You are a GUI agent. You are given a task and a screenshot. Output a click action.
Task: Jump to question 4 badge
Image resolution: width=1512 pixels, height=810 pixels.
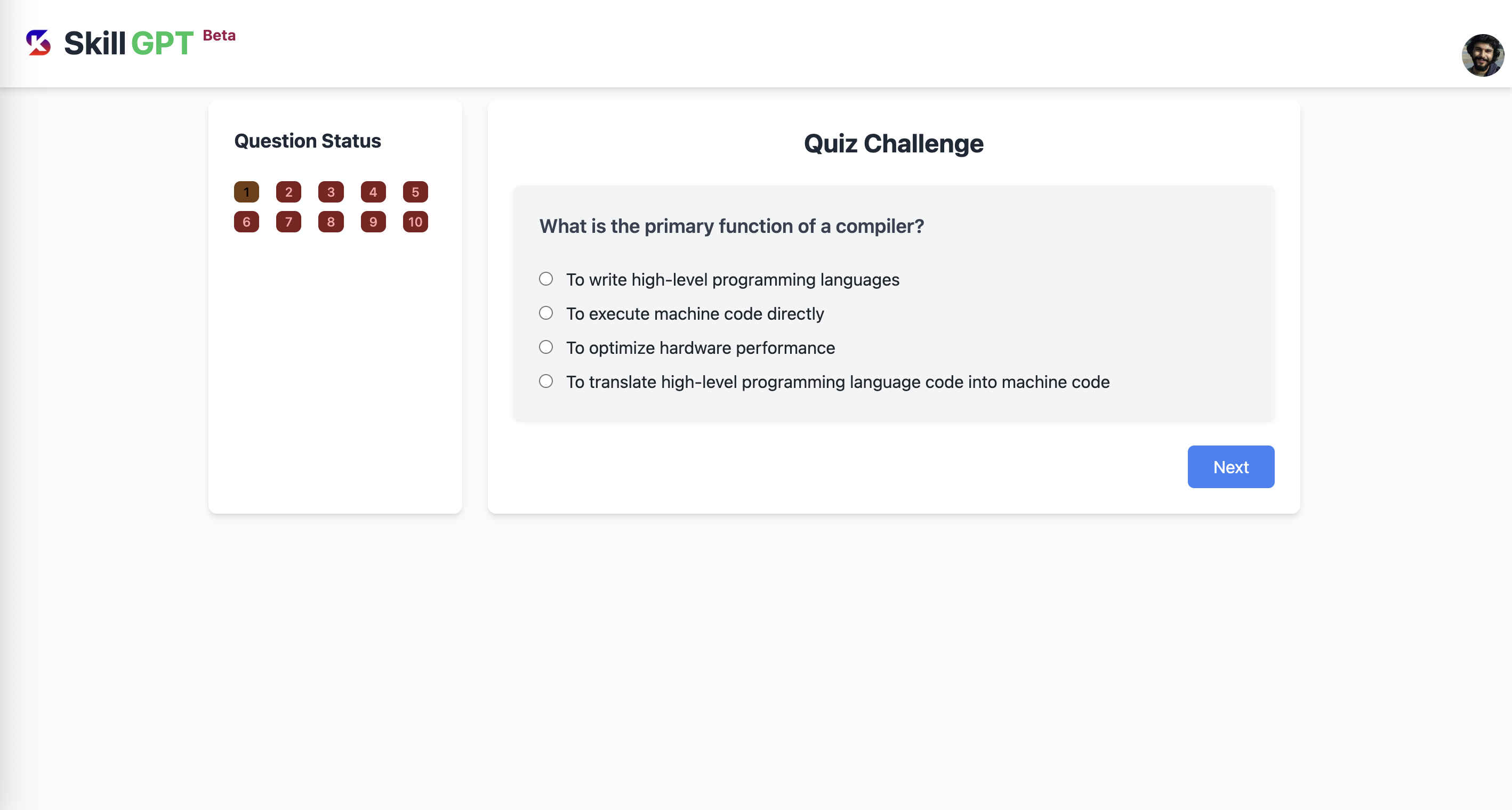coord(373,192)
